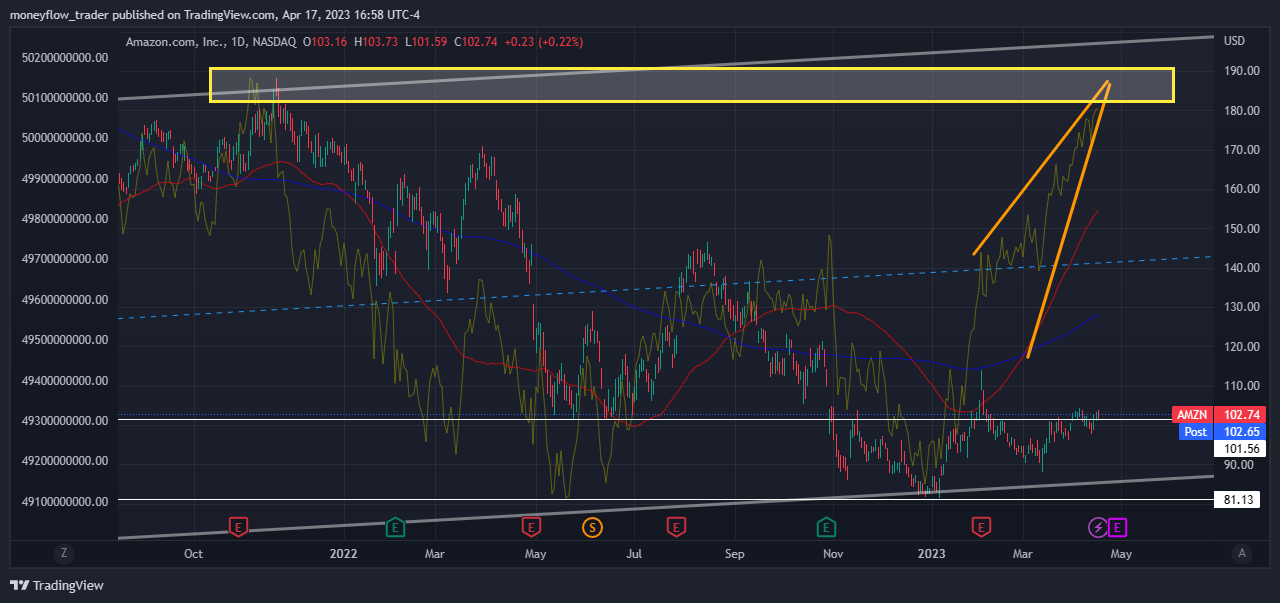Click the red earnings marker right after 2023
This screenshot has width=1280, height=603.
click(981, 525)
